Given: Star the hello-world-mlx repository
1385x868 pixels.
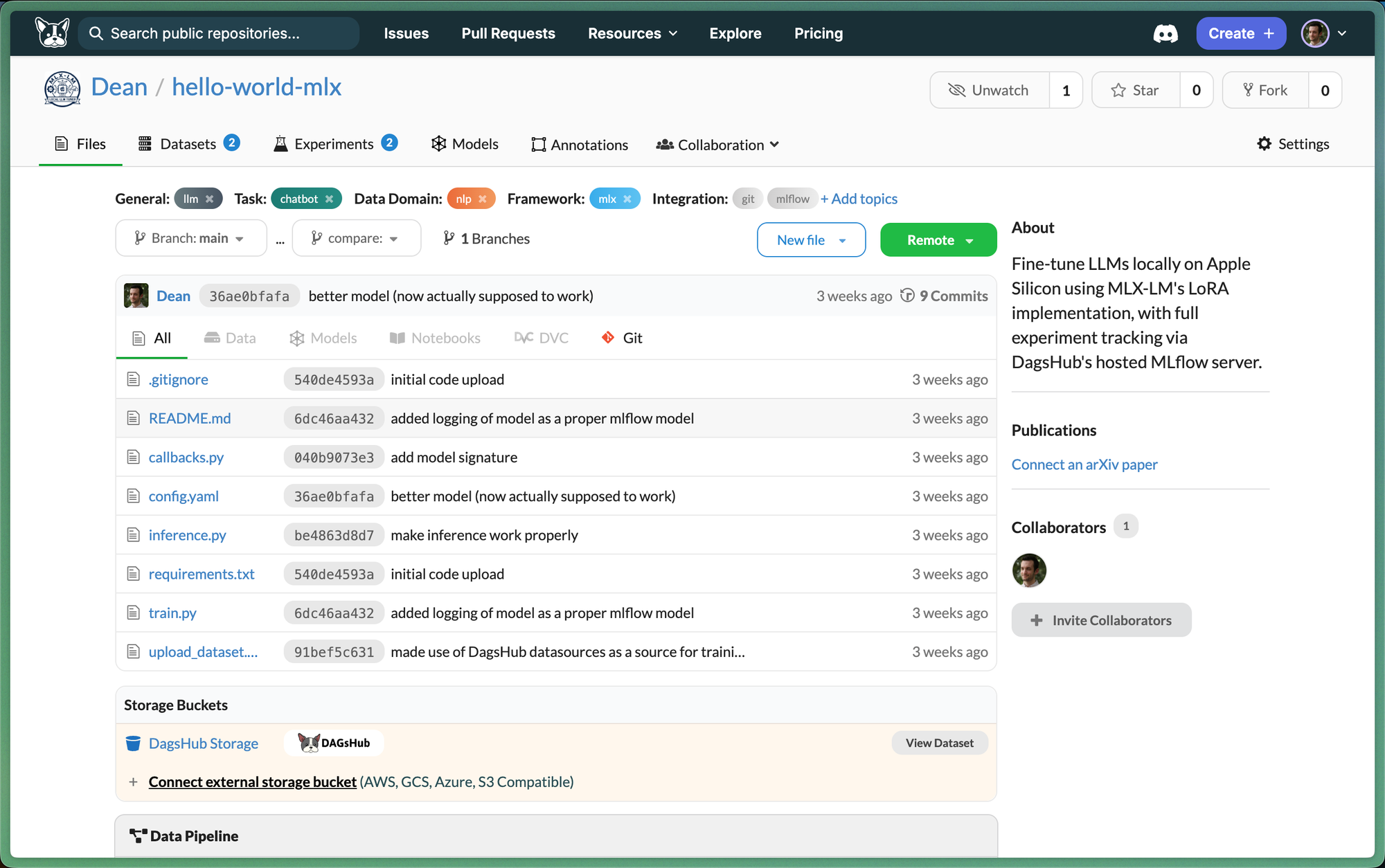Looking at the screenshot, I should 1136,91.
